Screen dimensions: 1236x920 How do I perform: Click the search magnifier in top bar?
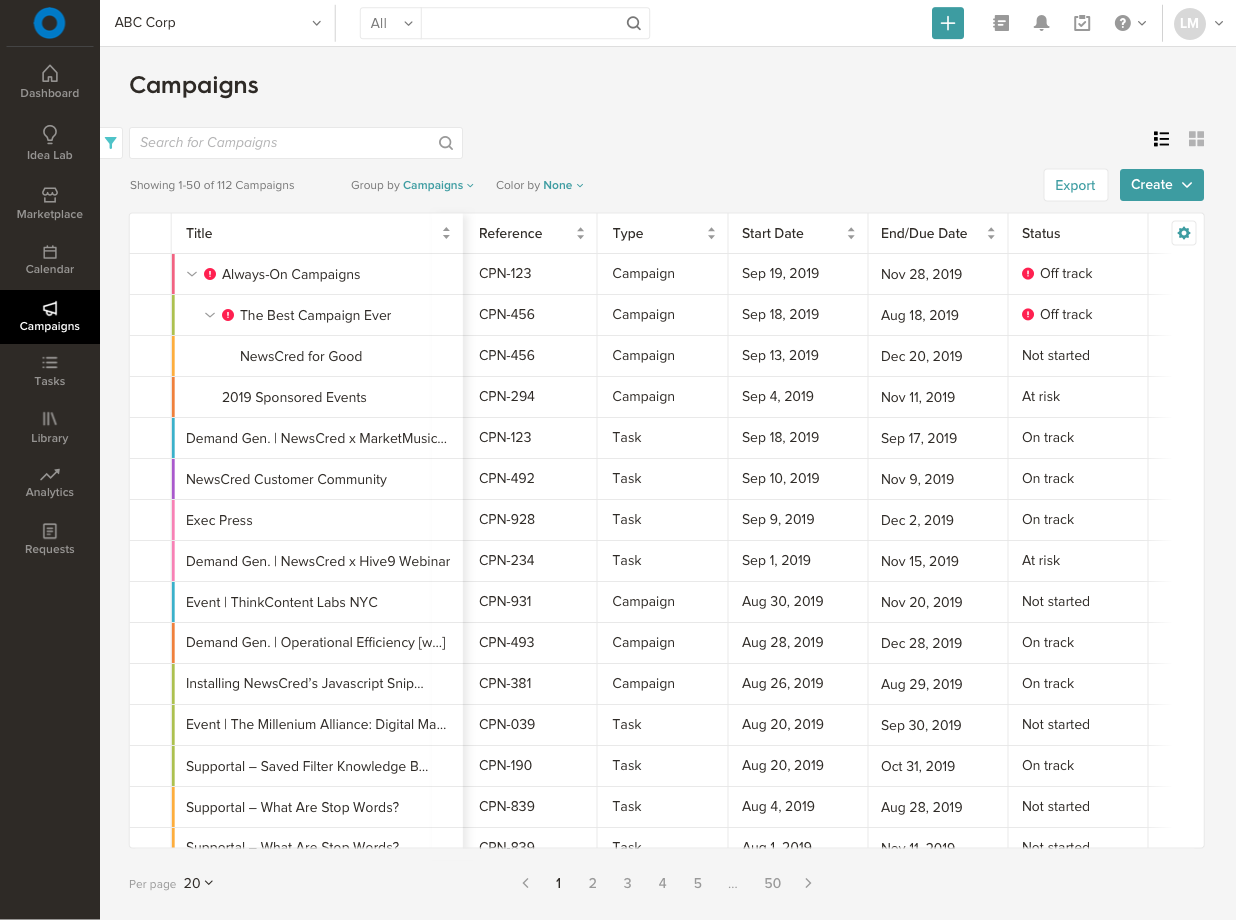pyautogui.click(x=634, y=23)
